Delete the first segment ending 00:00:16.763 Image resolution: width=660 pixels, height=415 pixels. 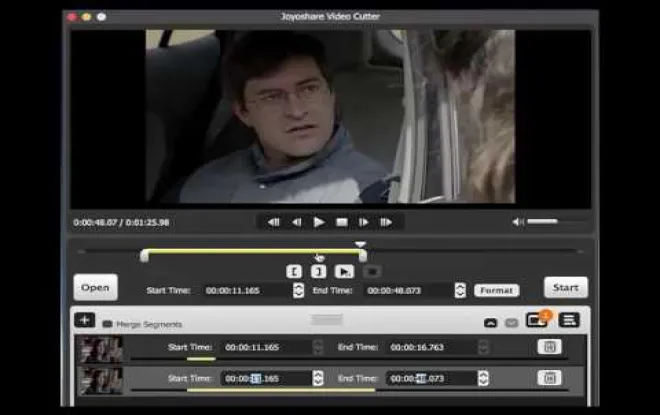pyautogui.click(x=549, y=347)
